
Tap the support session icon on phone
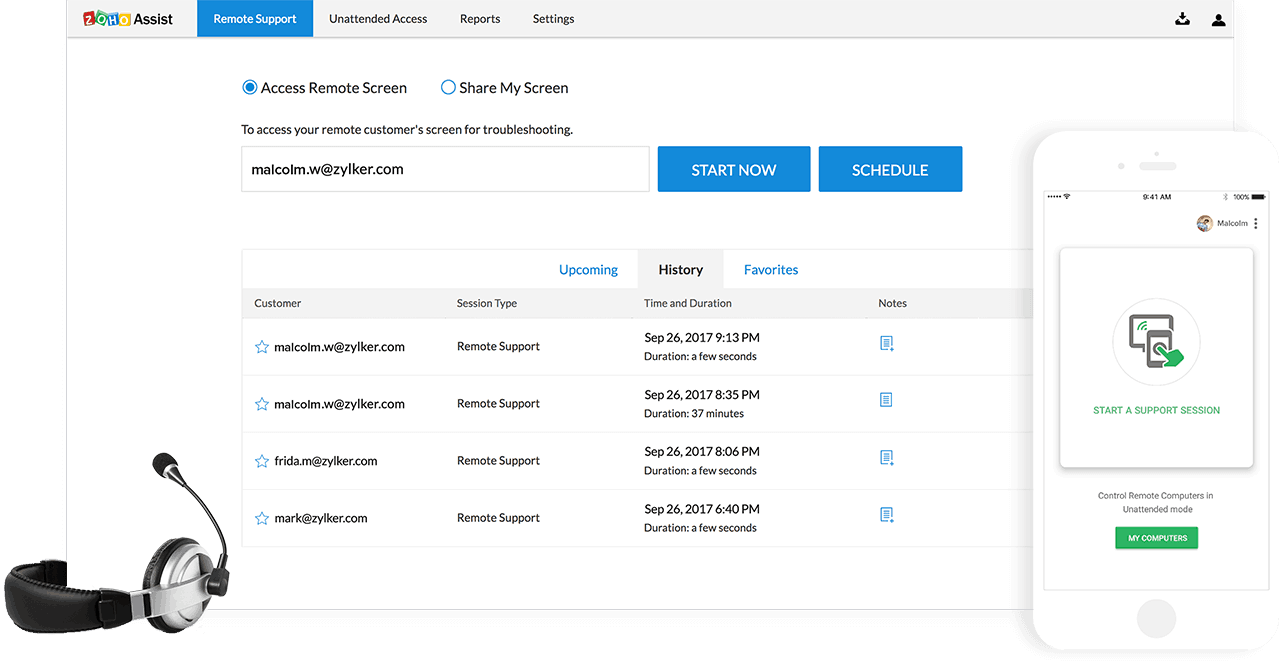(x=1156, y=342)
